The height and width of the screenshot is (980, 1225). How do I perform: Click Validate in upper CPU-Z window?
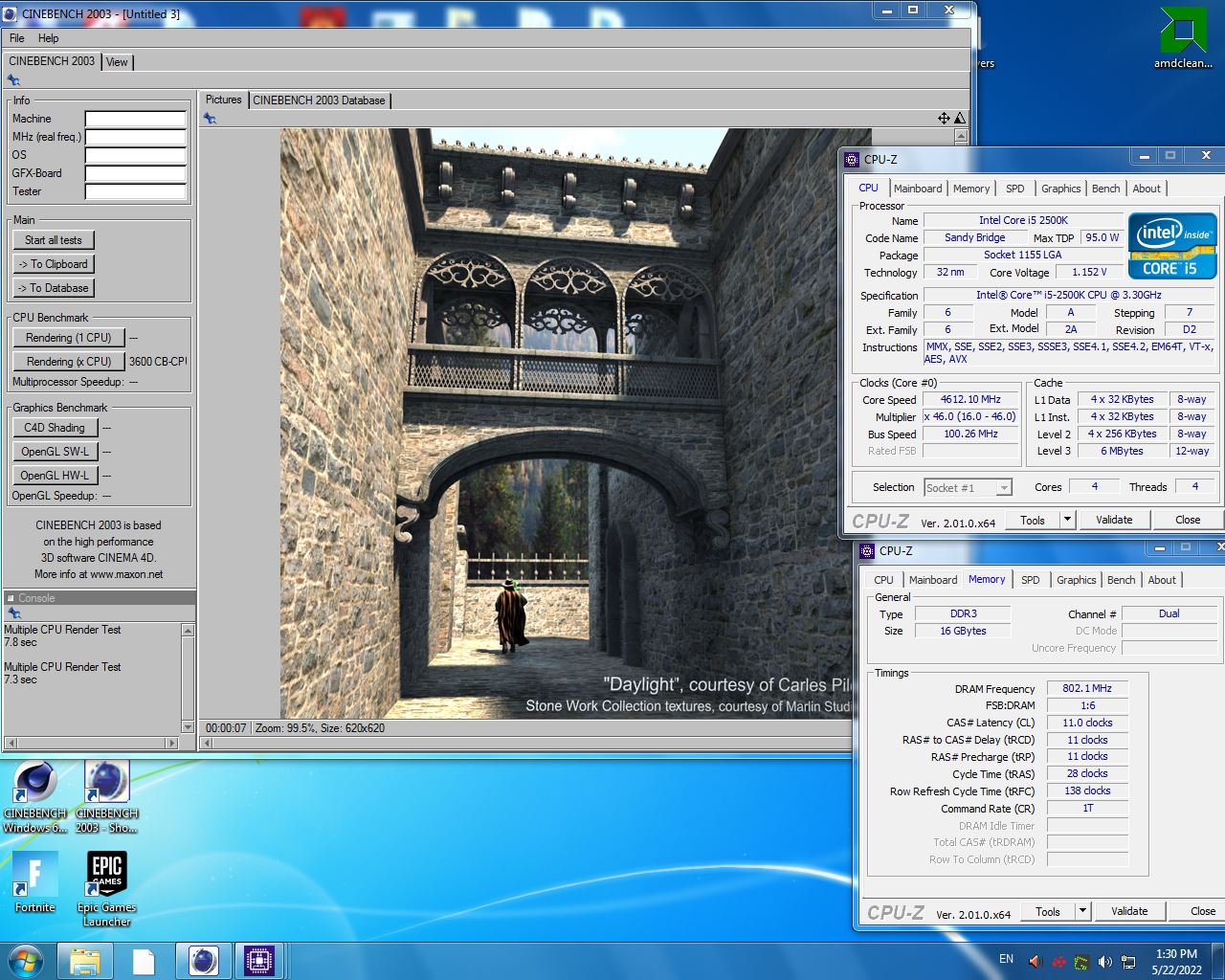point(1114,520)
